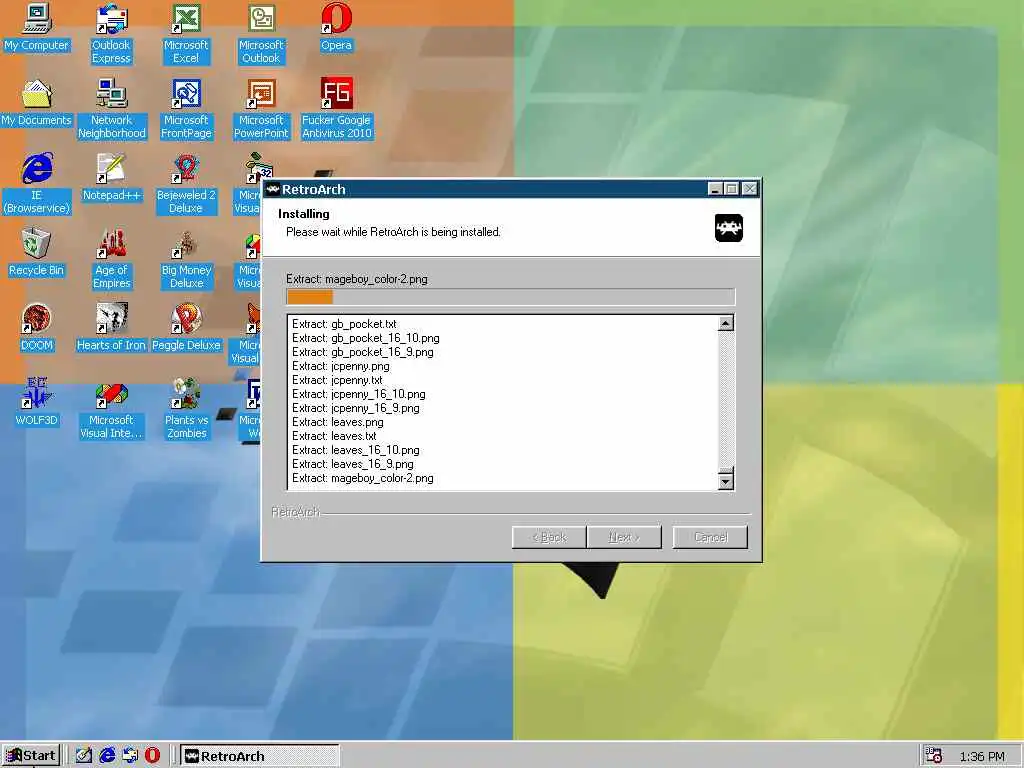
Task: Select log line 'Extract: gb_pocket_16_10.png'
Action: (x=366, y=338)
